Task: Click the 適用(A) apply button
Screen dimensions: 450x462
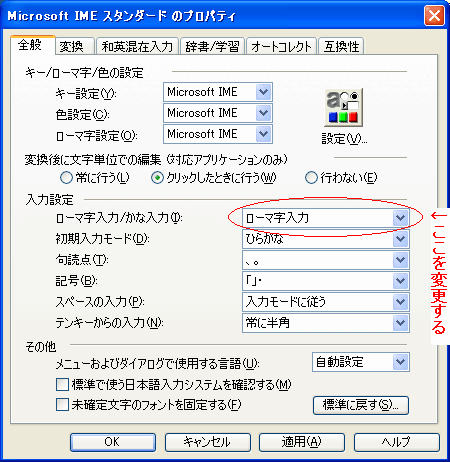Action: point(302,442)
